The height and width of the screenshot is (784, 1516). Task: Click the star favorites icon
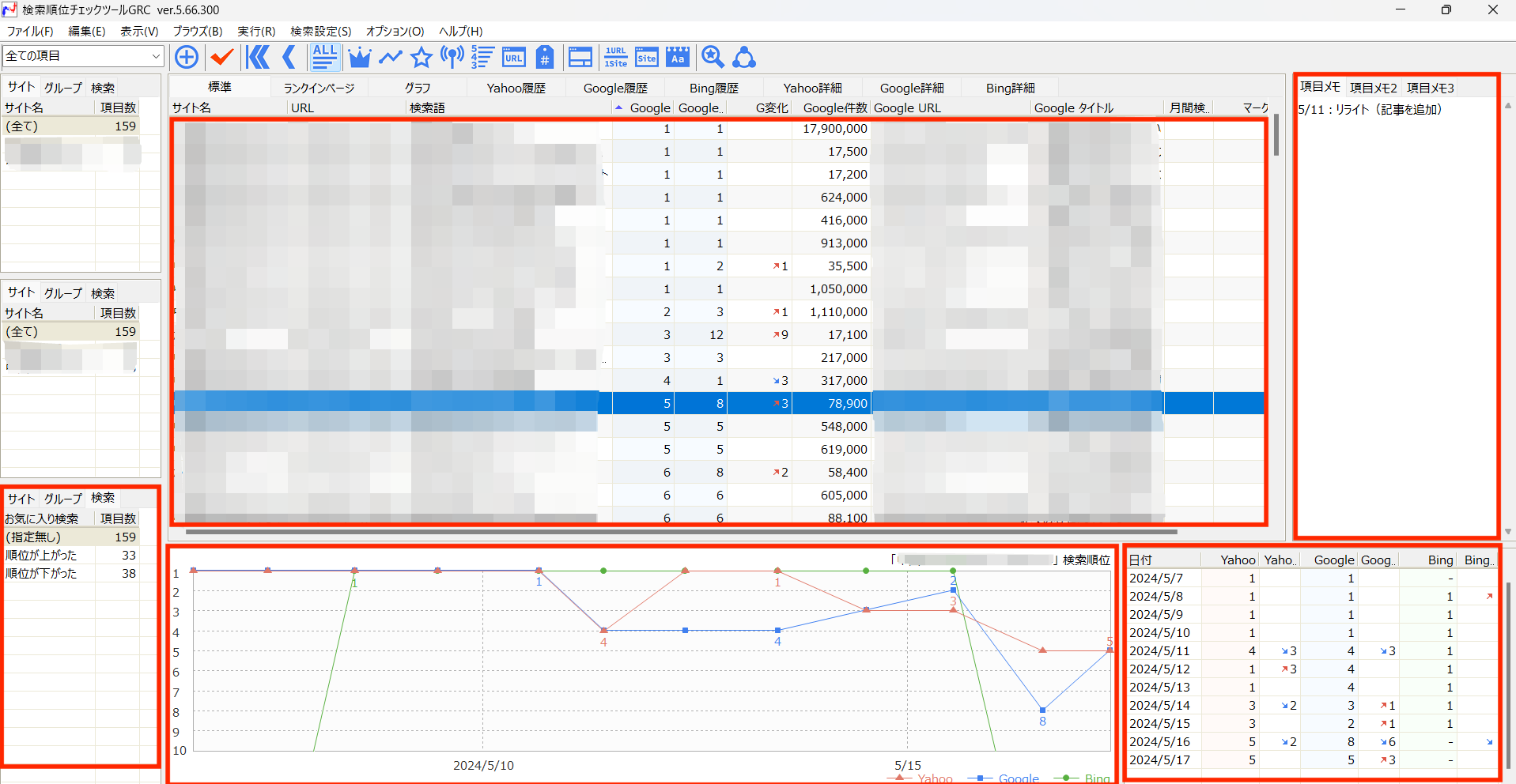pos(422,57)
